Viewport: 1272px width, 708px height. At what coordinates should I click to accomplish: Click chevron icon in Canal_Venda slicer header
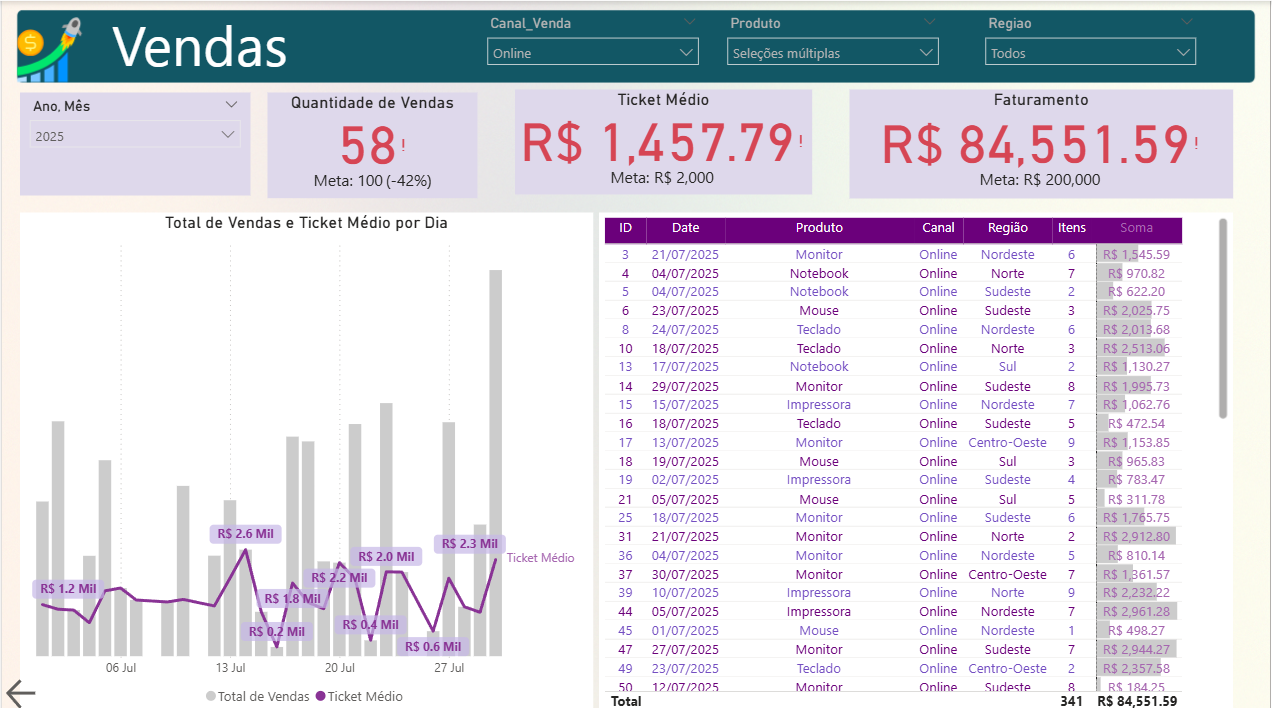(x=689, y=22)
